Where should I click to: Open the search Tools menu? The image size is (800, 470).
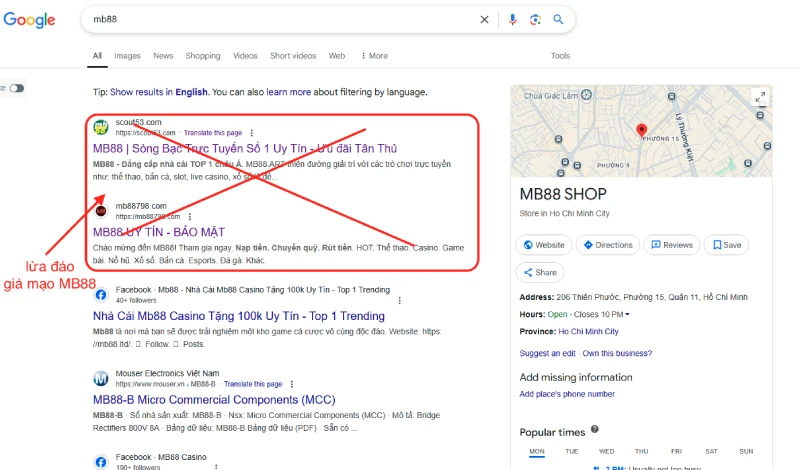(560, 56)
